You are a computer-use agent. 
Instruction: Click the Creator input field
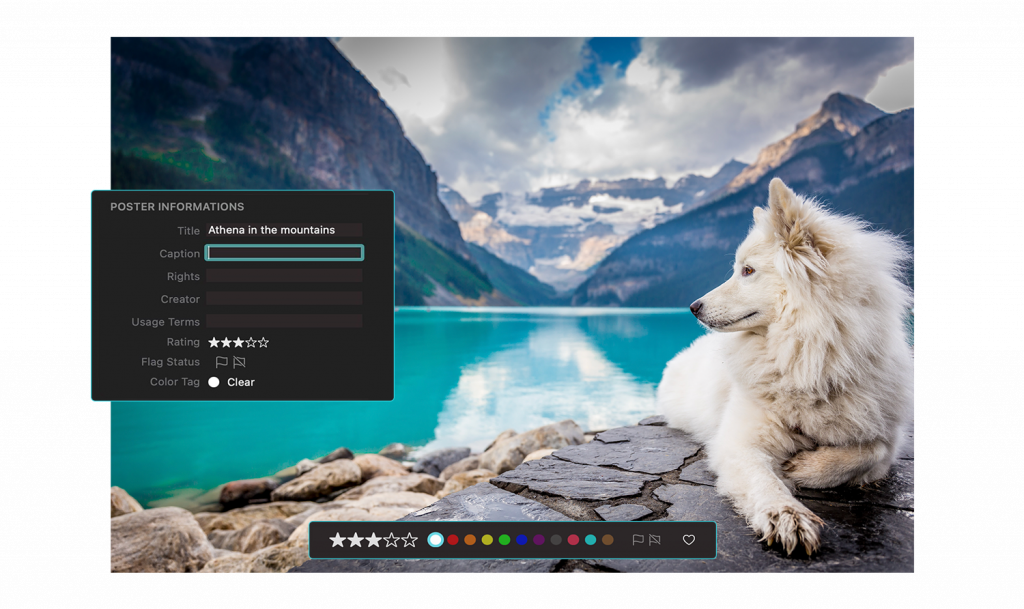pos(284,298)
